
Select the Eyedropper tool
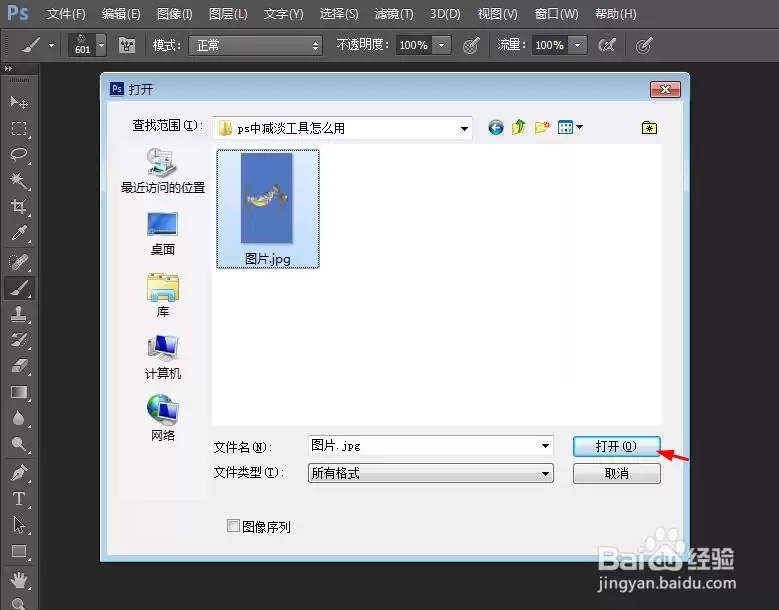(x=19, y=232)
